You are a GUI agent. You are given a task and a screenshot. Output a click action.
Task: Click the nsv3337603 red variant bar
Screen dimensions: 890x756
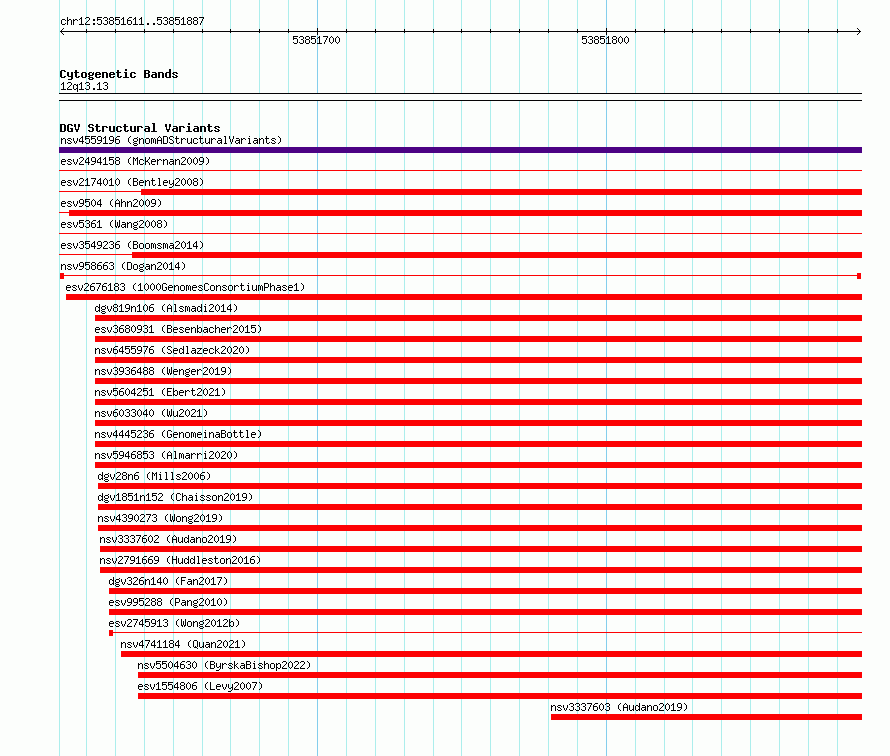pos(706,717)
